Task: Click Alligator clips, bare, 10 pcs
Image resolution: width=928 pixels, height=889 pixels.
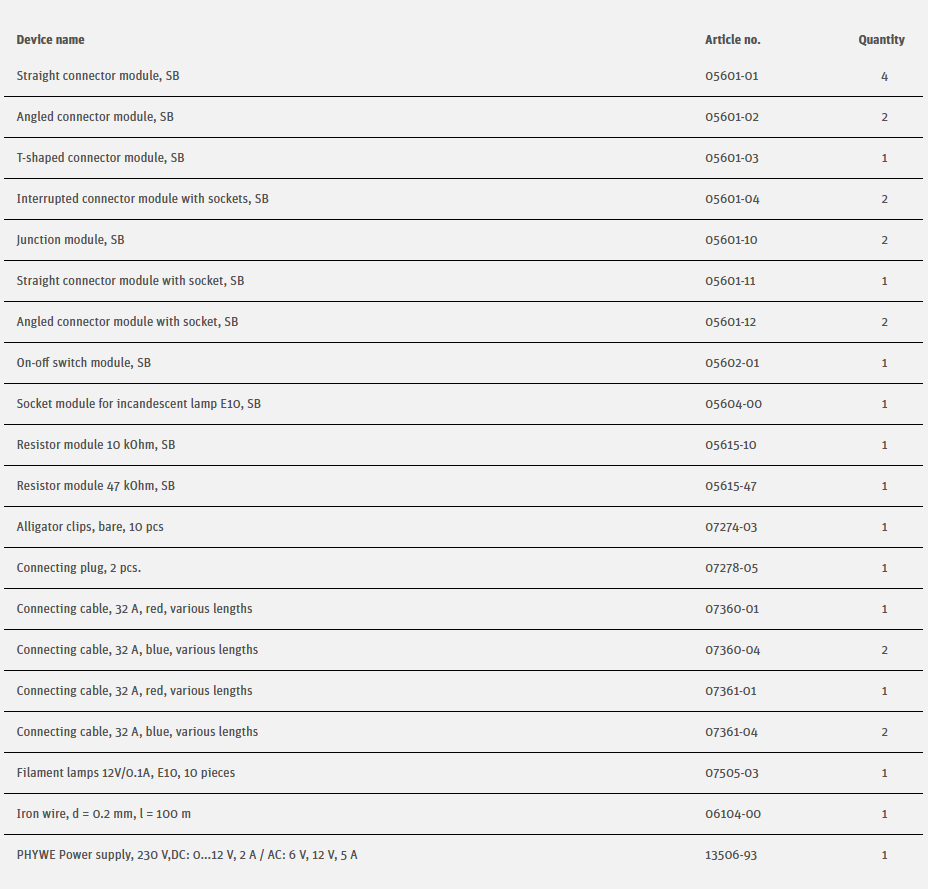Action: (x=90, y=527)
